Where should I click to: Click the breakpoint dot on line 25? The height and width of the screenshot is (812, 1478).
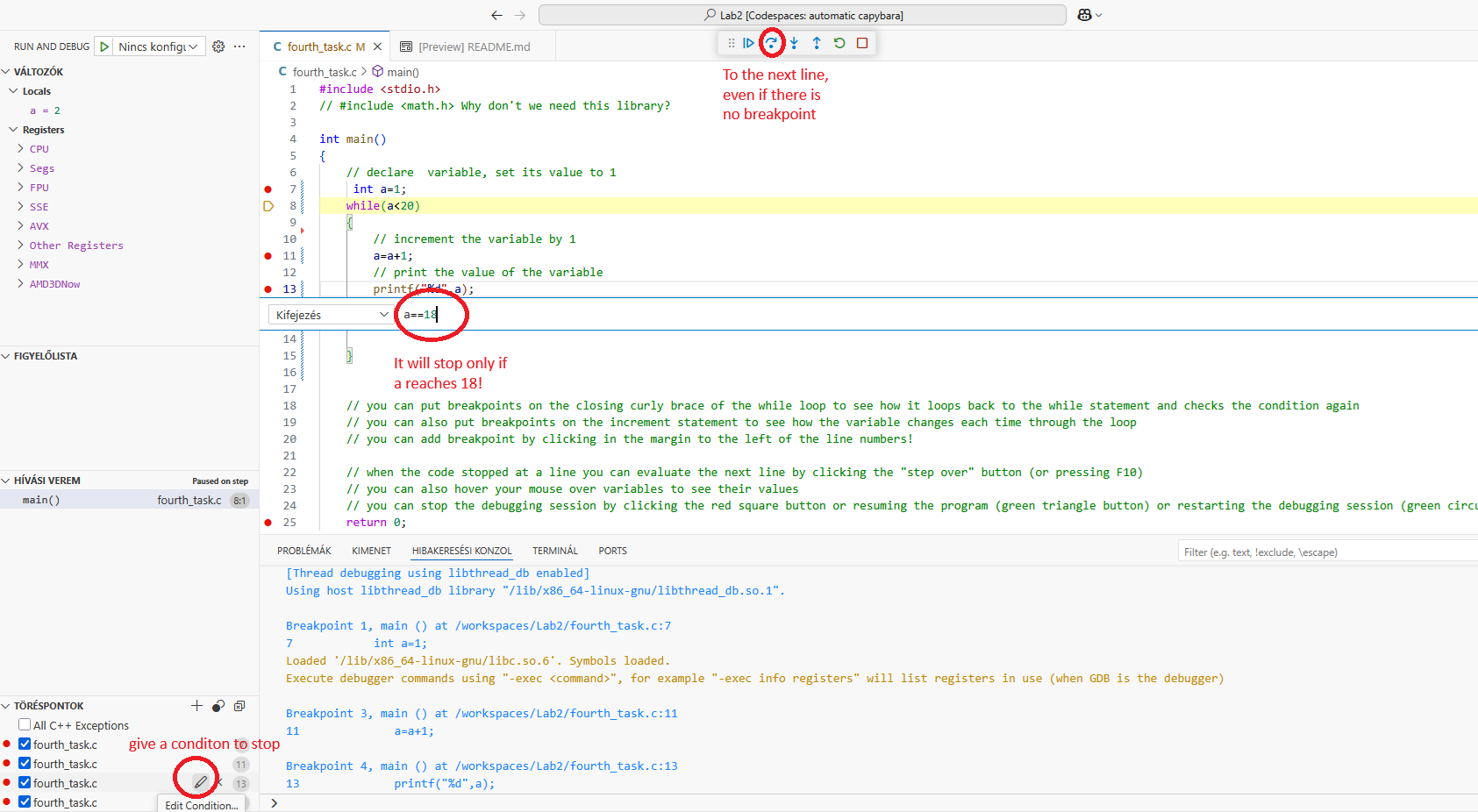[268, 523]
